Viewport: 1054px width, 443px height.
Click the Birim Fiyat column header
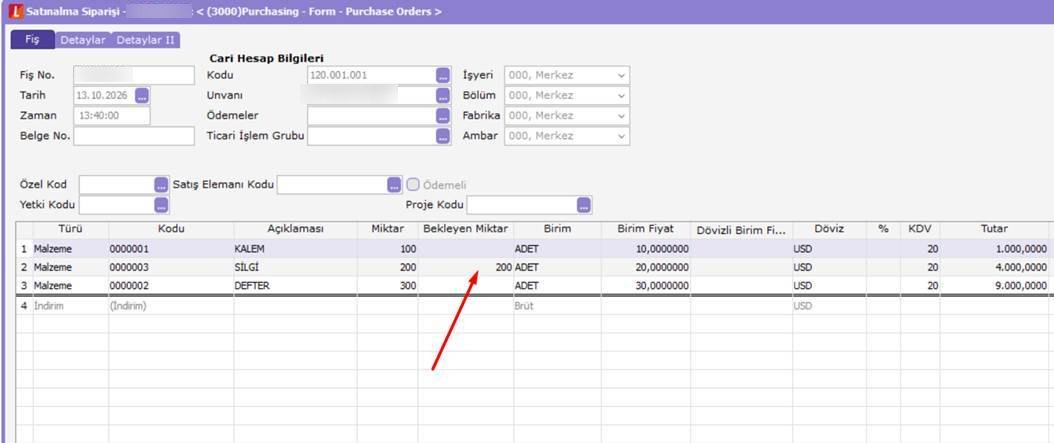pyautogui.click(x=645, y=229)
